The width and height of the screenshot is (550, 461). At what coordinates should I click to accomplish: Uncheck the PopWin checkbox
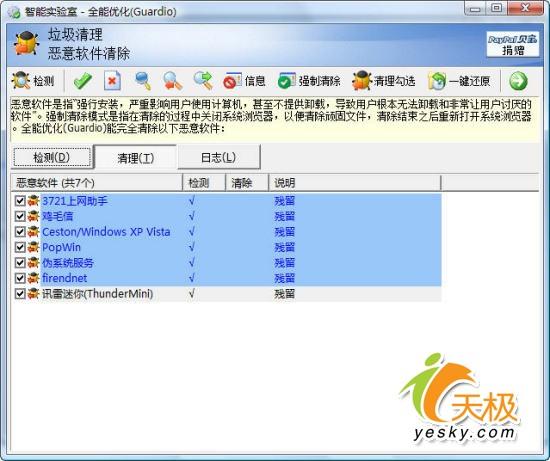click(20, 247)
